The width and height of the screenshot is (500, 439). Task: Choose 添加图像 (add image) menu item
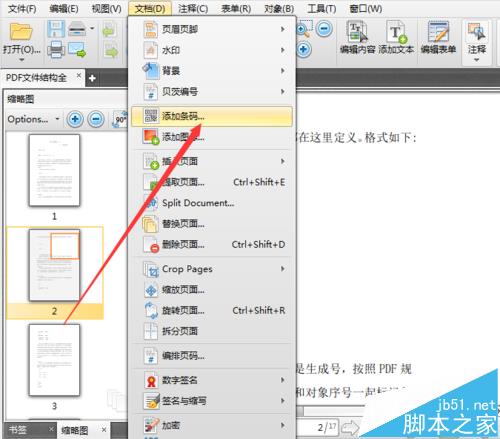[212, 137]
